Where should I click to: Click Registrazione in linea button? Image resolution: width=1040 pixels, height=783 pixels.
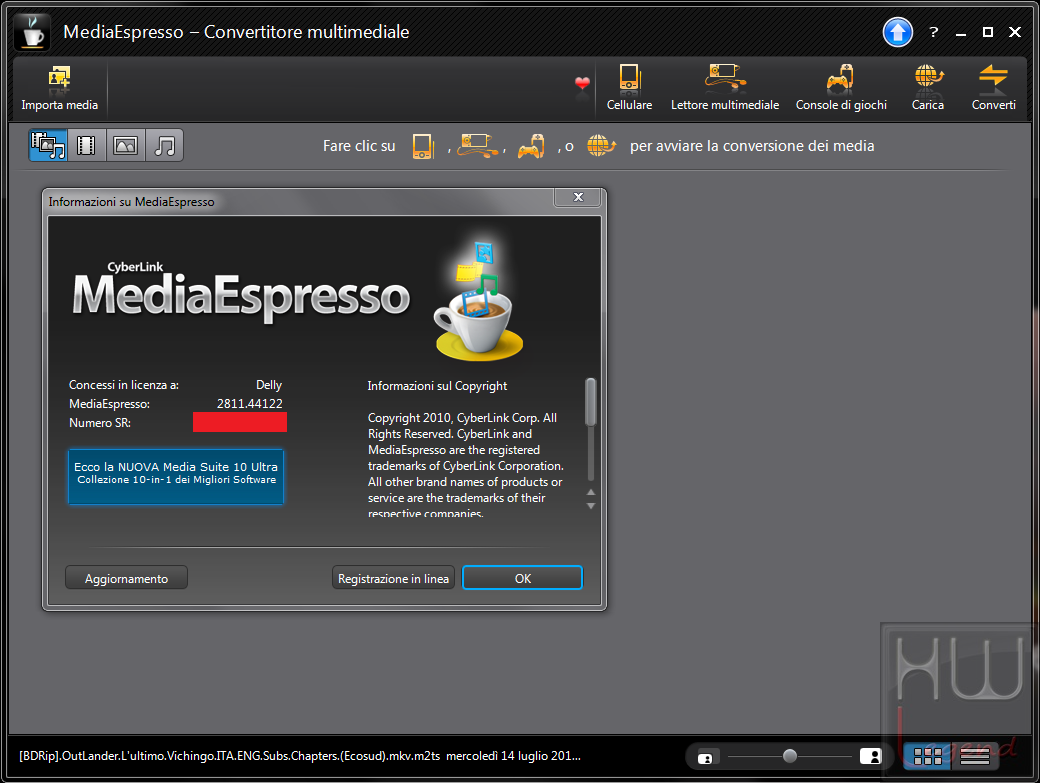393,578
